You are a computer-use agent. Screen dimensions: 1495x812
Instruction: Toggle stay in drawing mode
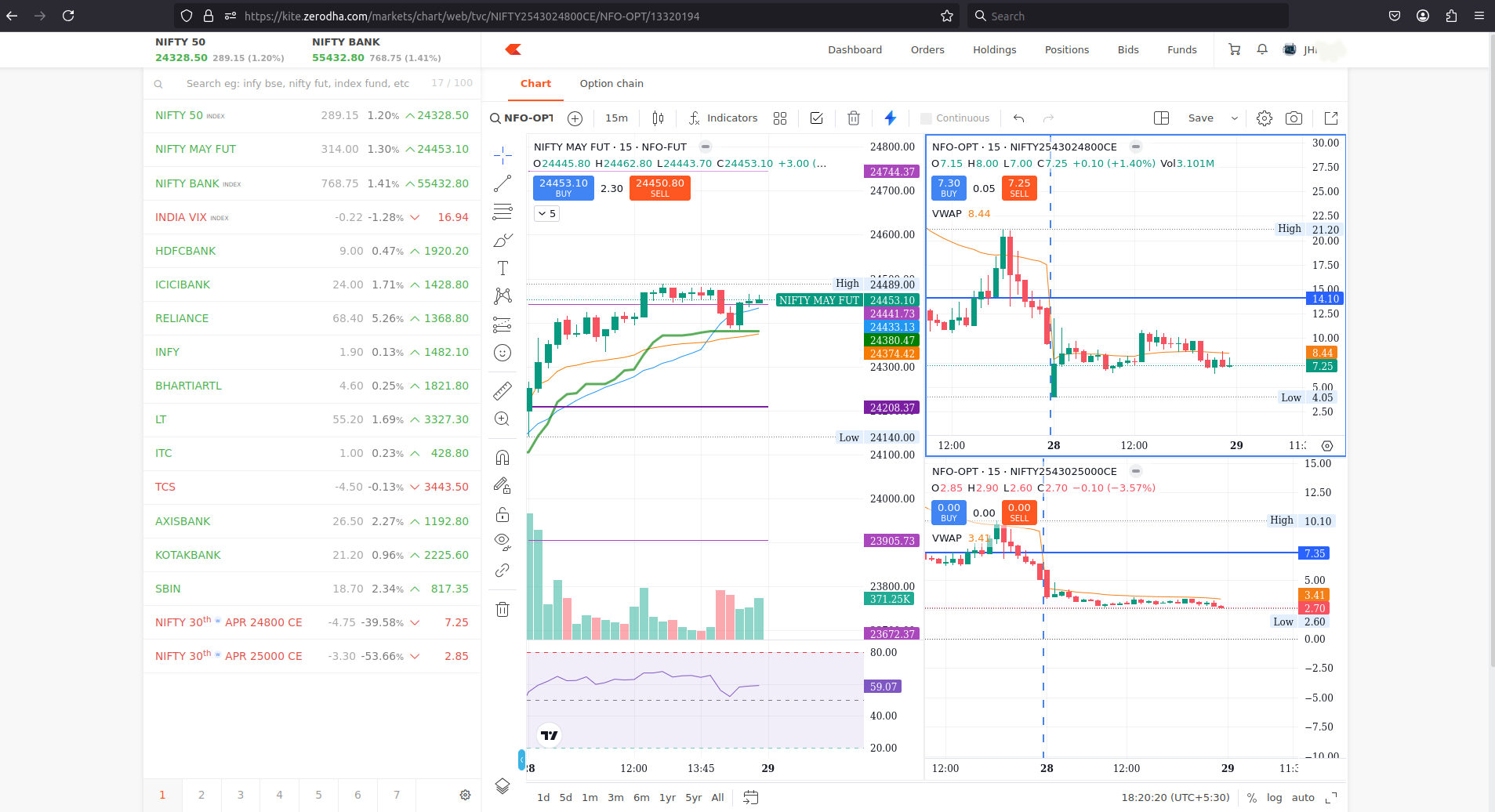pos(503,486)
